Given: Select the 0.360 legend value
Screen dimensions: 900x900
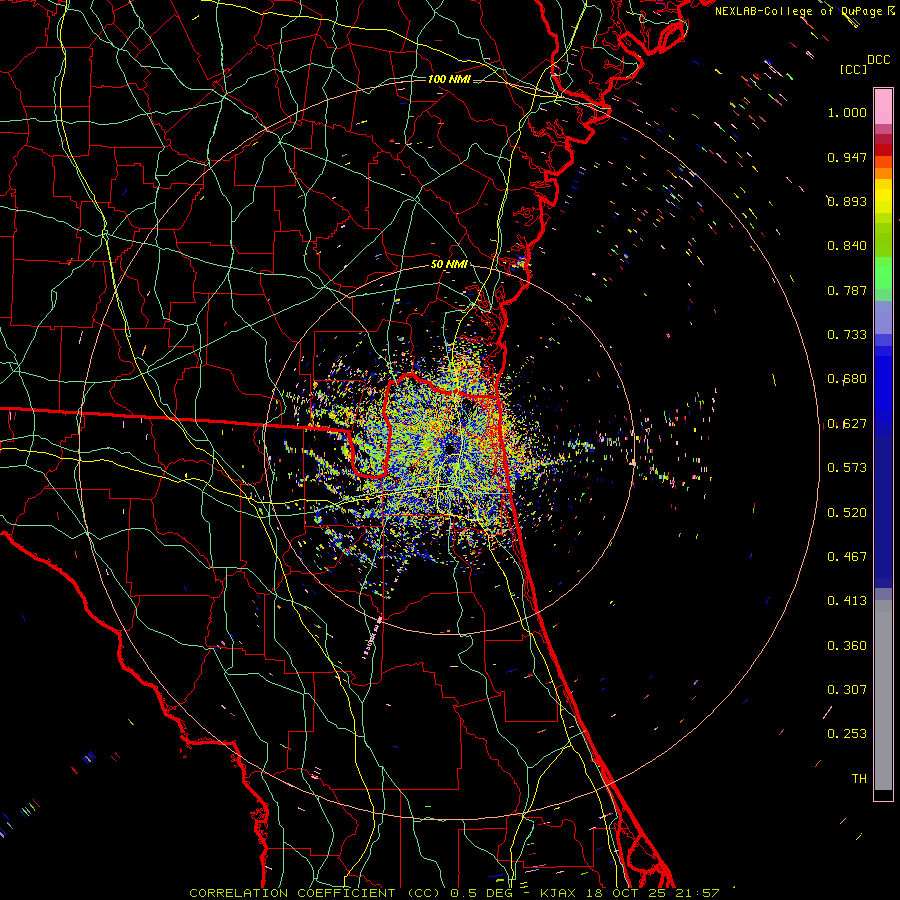Looking at the screenshot, I should 847,646.
